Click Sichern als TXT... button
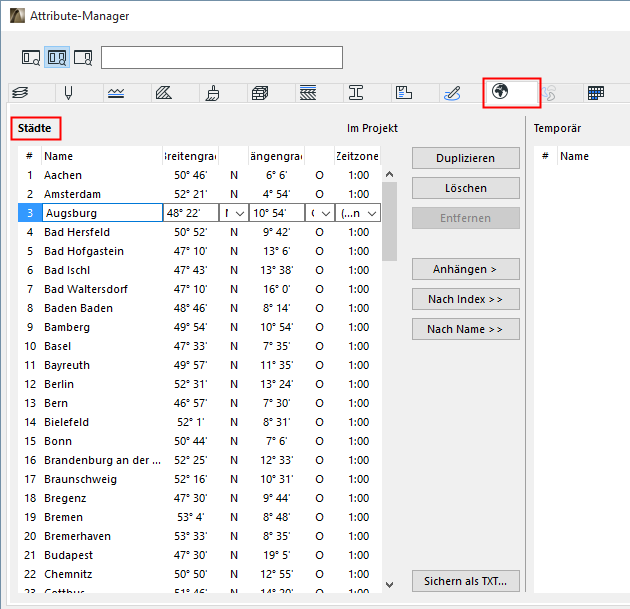Image resolution: width=630 pixels, height=609 pixels. (x=466, y=581)
